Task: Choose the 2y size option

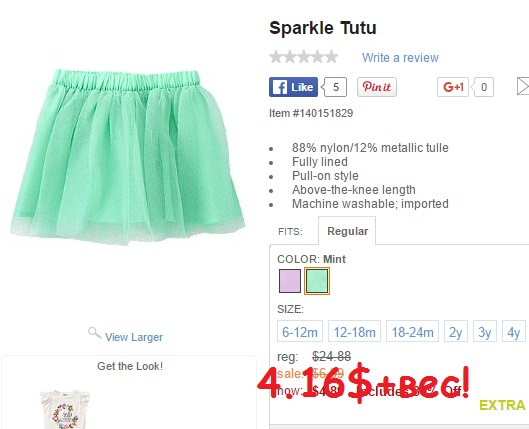Action: (x=456, y=331)
